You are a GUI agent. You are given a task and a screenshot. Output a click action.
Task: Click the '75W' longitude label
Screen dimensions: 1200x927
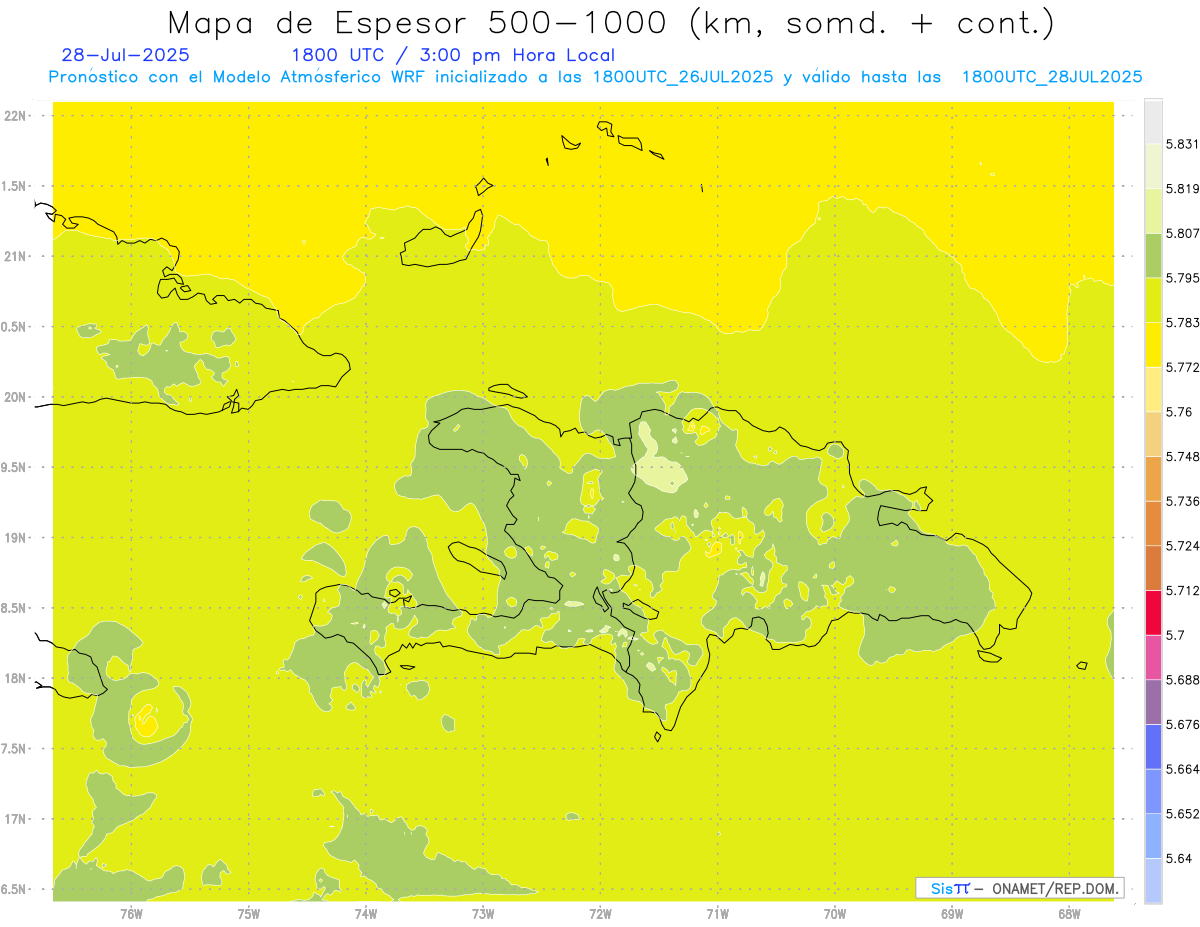click(249, 913)
